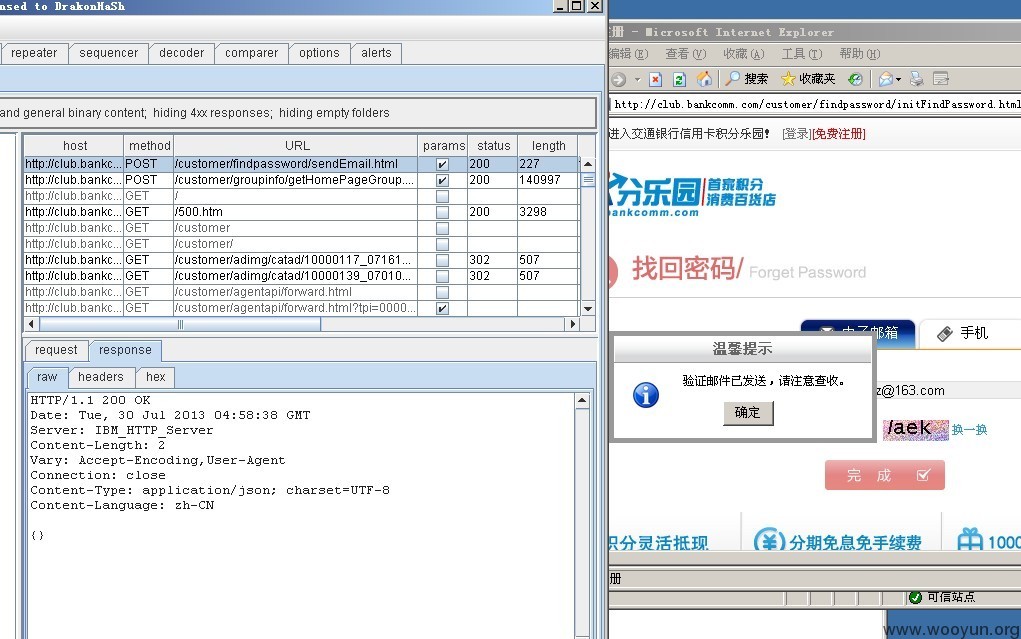
Task: Click the Mail envelope icon in IE
Action: point(886,79)
